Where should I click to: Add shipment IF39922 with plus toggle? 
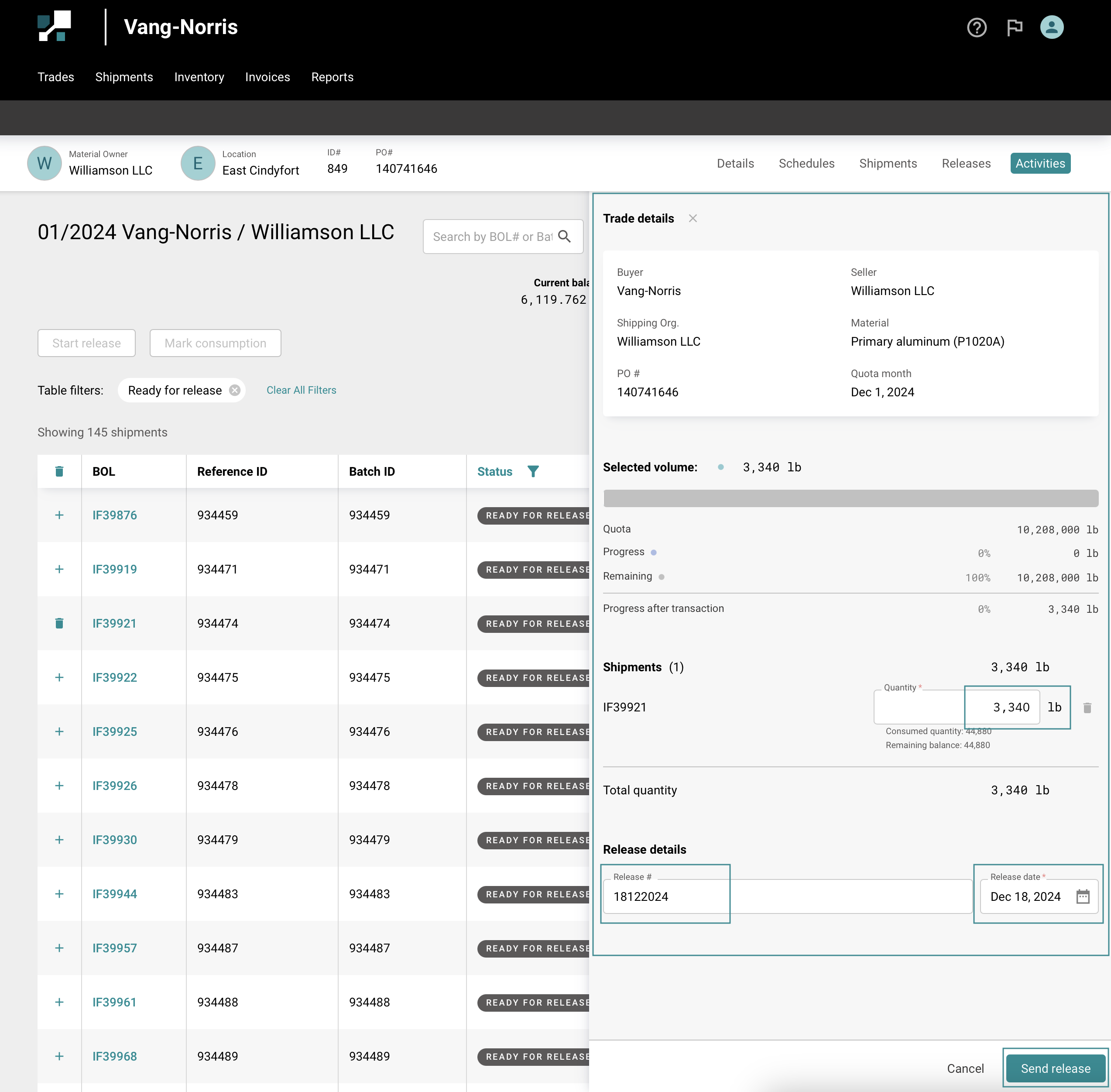click(59, 677)
